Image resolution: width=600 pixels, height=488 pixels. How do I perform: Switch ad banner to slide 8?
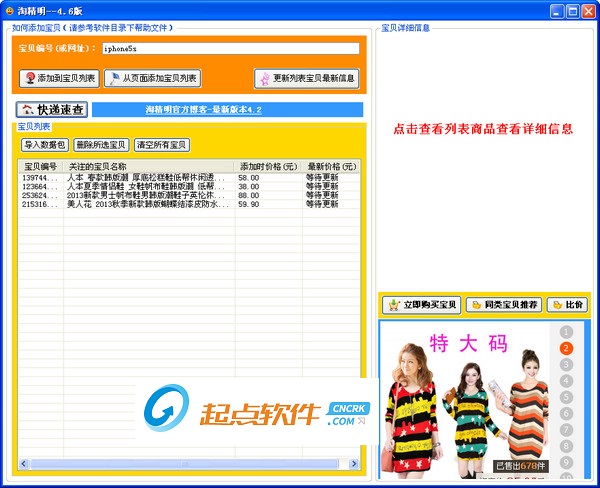pyautogui.click(x=566, y=446)
